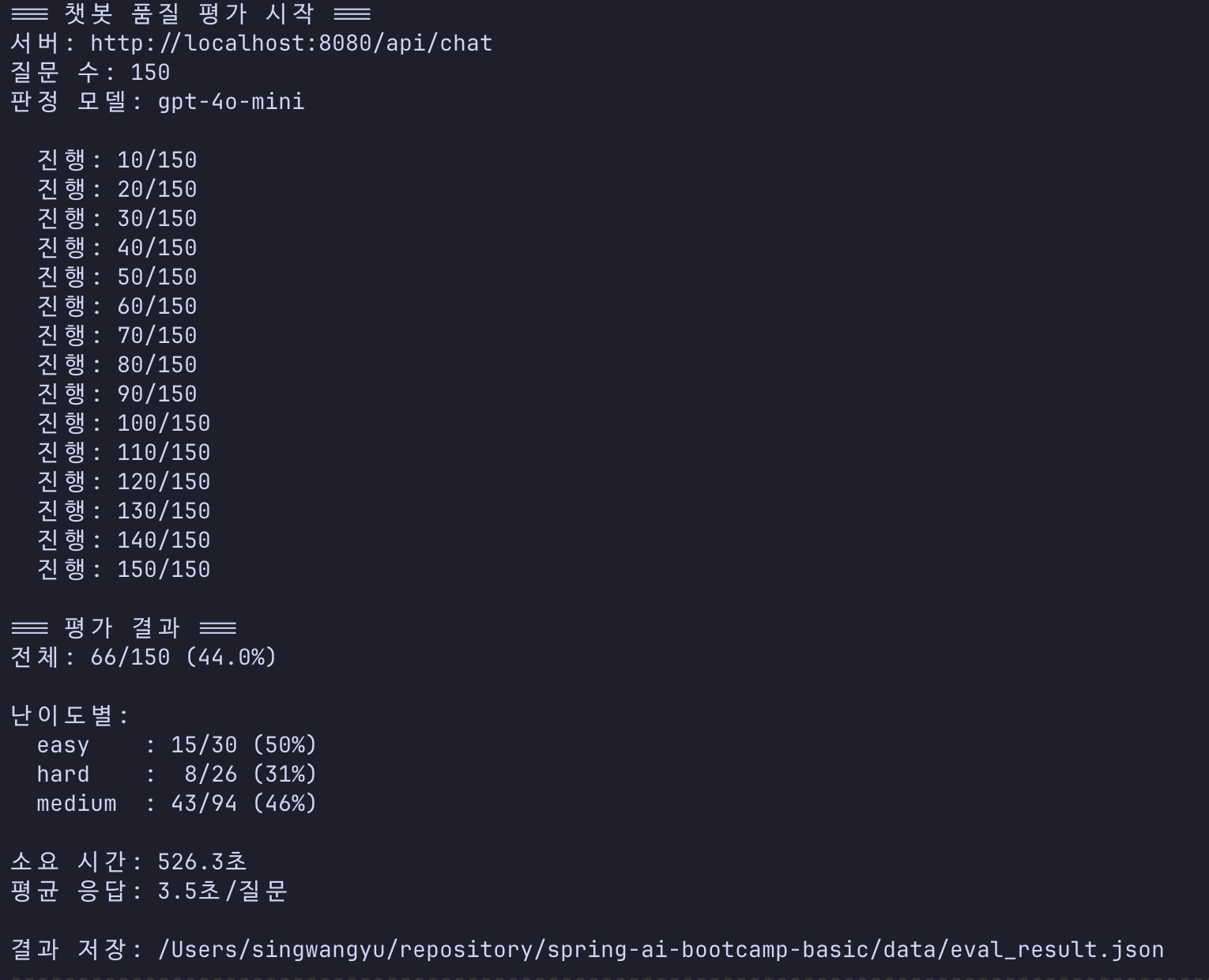Screen dimensions: 1209x980
Task: Click the progress line 150/150
Action: tap(123, 570)
